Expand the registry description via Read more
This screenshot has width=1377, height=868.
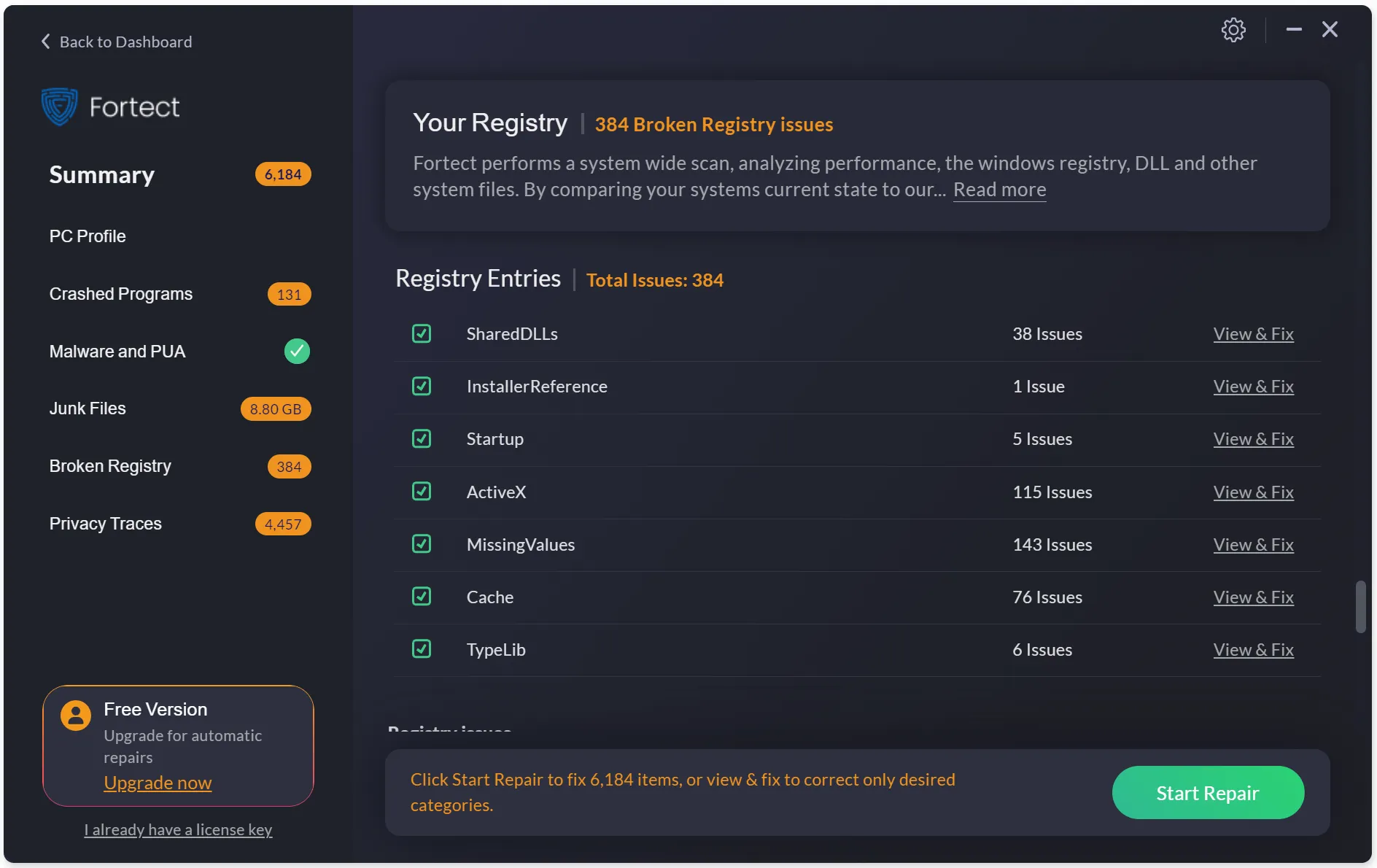[x=999, y=189]
